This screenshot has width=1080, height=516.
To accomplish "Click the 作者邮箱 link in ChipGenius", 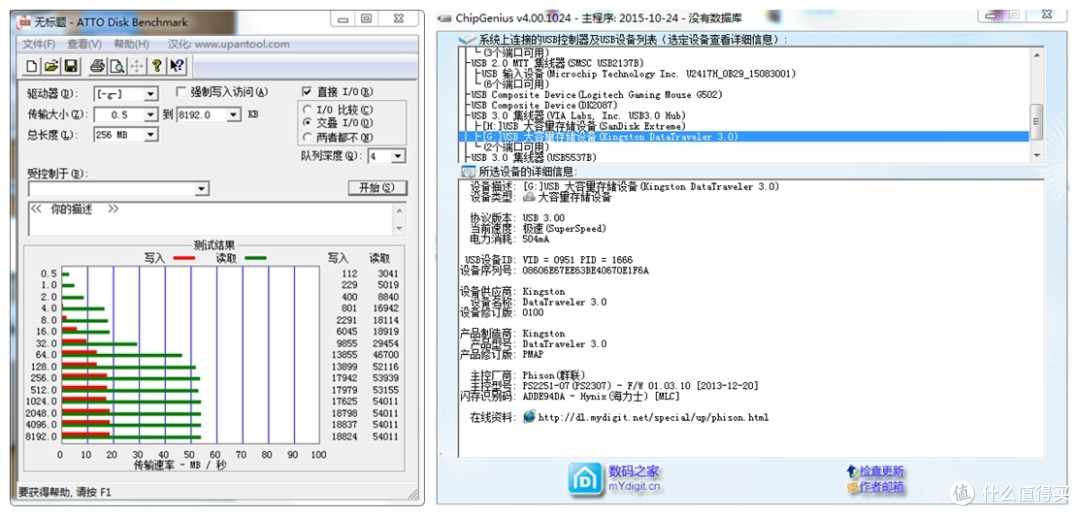I will (882, 488).
